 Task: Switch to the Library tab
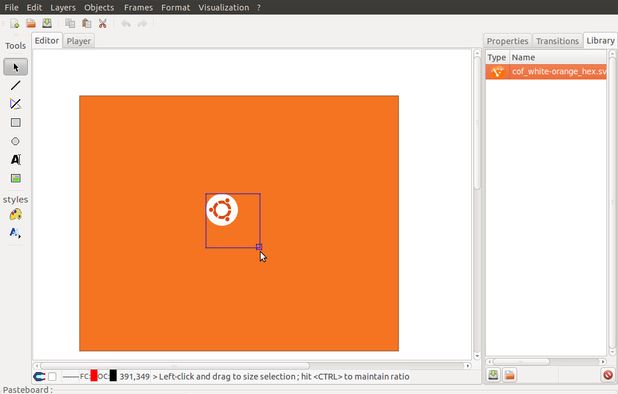click(x=600, y=41)
